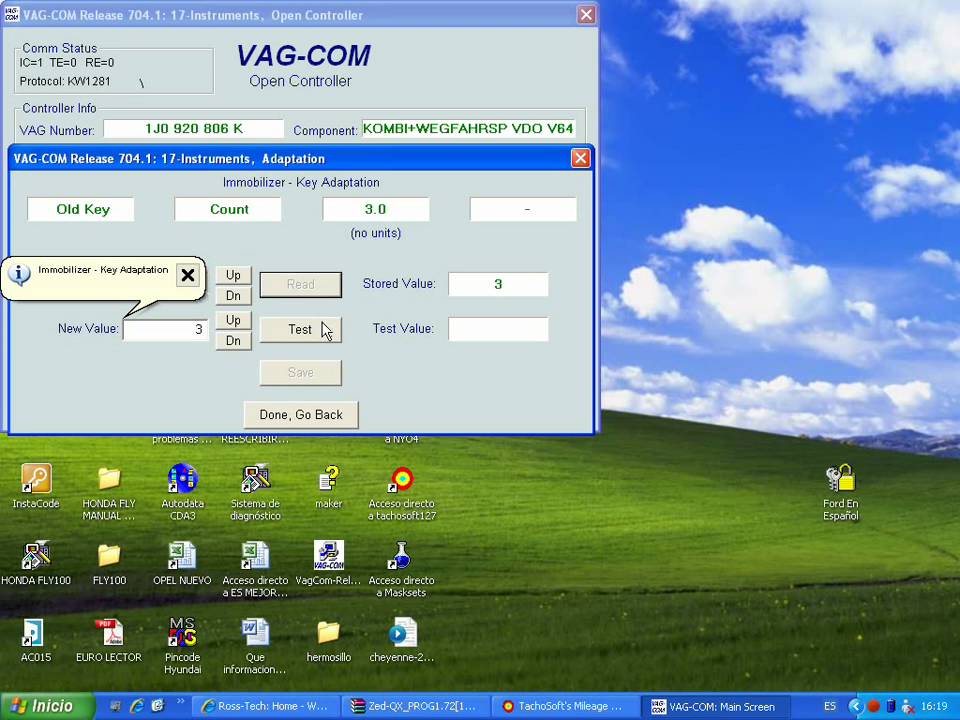Open the Acceso directo a Masksets shortcut

402,569
